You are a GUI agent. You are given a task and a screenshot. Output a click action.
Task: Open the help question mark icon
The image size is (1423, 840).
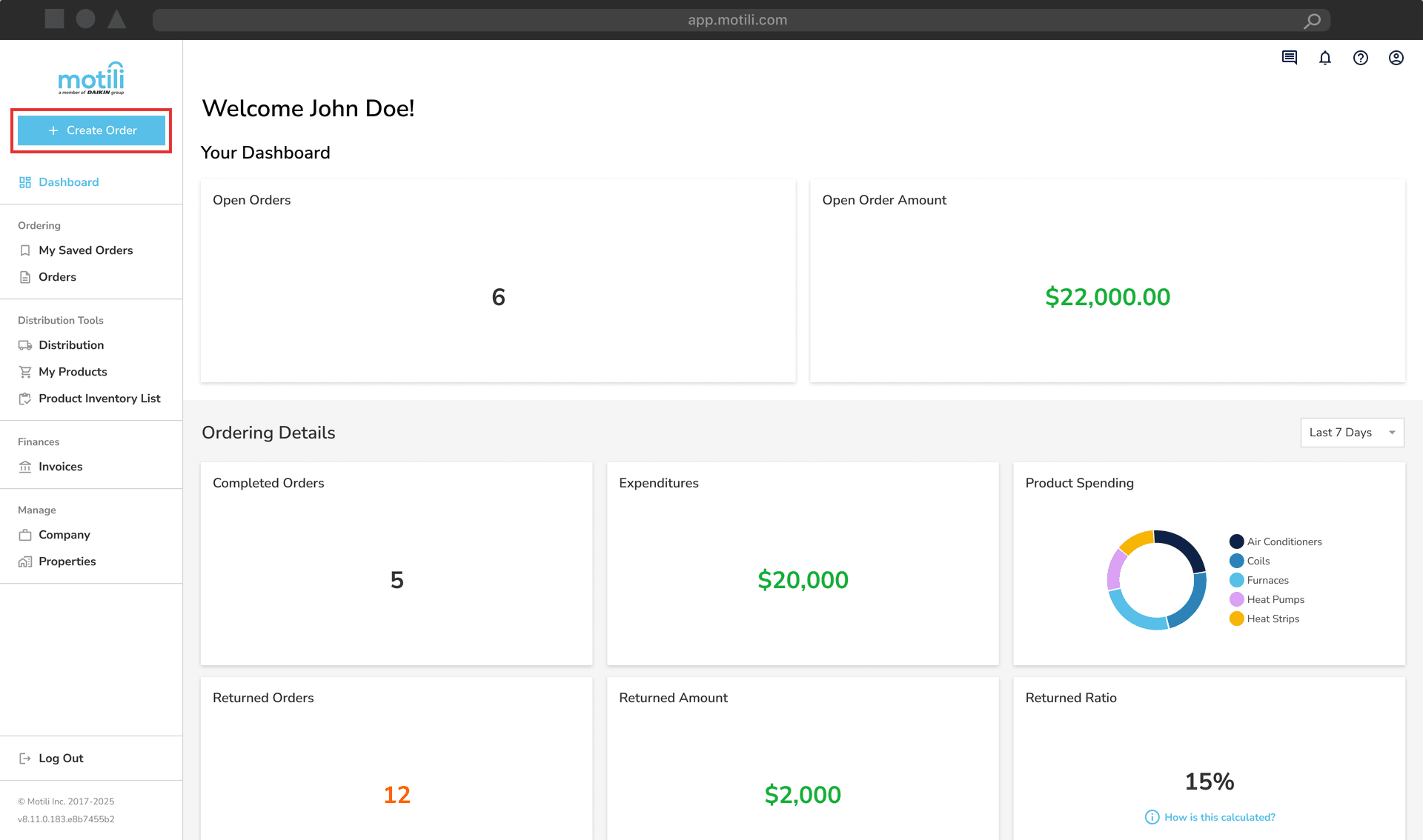pos(1361,58)
